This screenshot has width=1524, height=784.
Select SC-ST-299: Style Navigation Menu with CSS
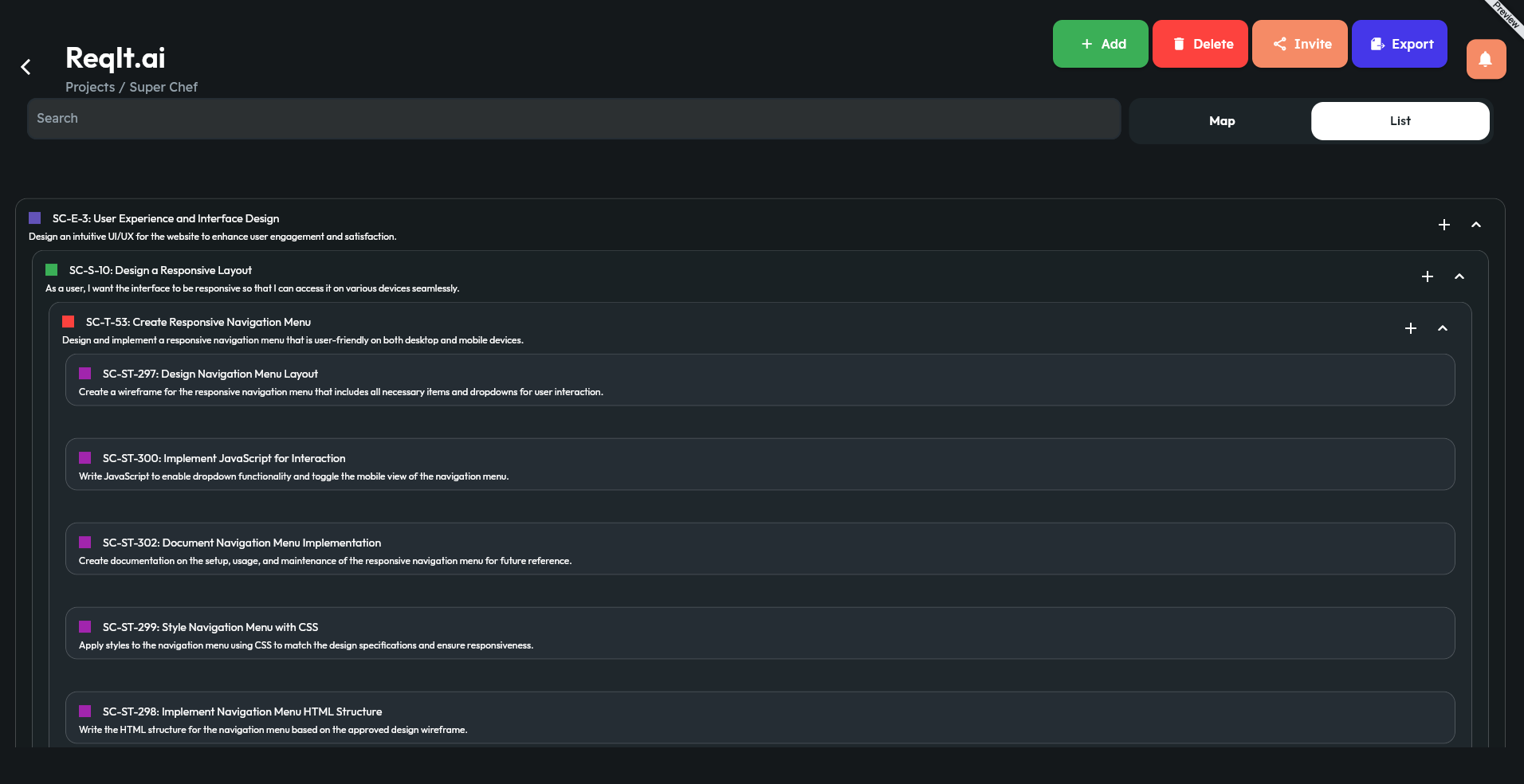pos(210,627)
